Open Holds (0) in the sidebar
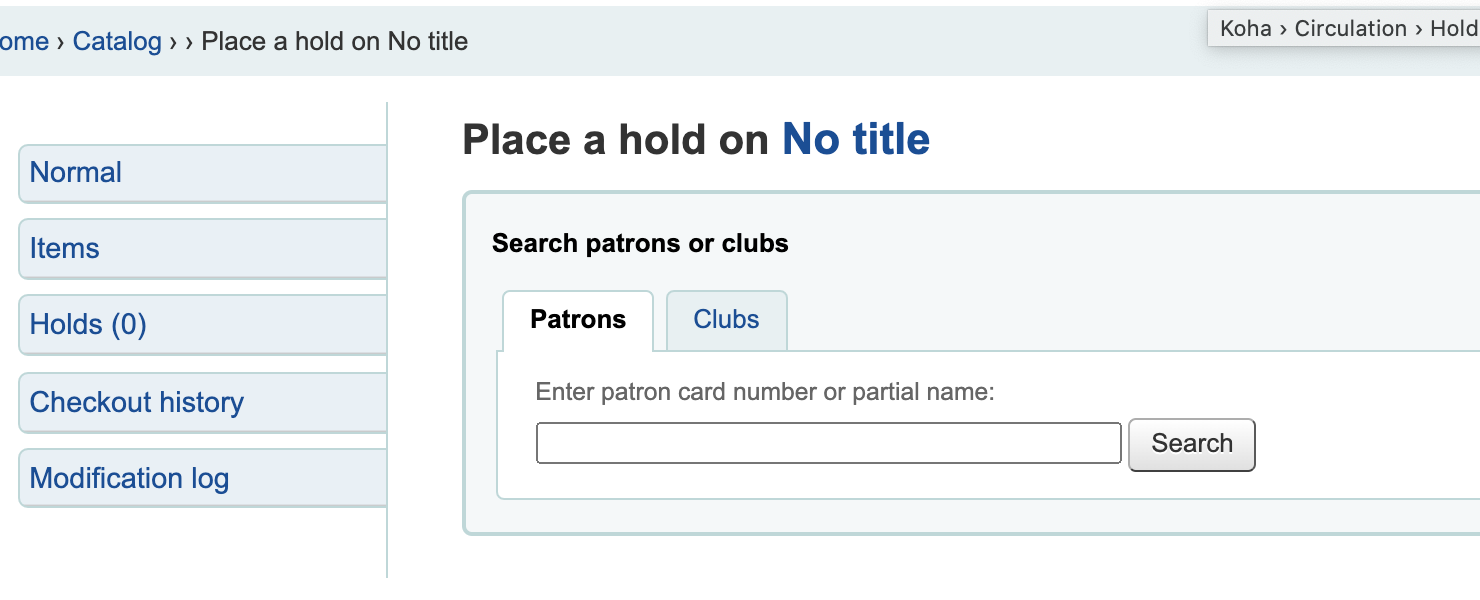1480x600 pixels. click(88, 324)
